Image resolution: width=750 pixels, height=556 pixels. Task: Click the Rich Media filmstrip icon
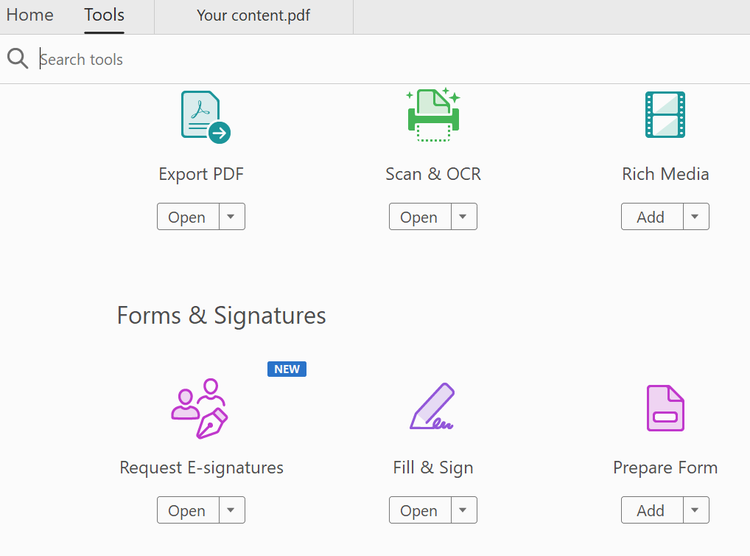tap(665, 115)
